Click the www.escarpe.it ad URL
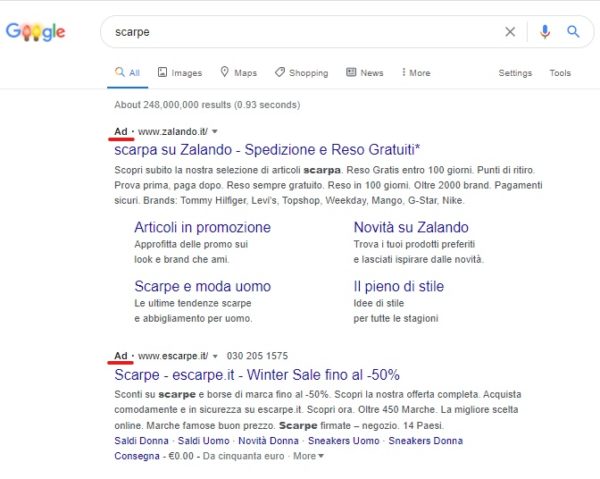This screenshot has height=479, width=600. point(173,356)
